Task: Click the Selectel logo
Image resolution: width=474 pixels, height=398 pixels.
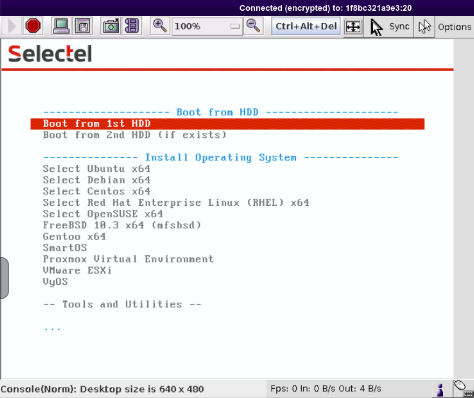Action: (50, 54)
